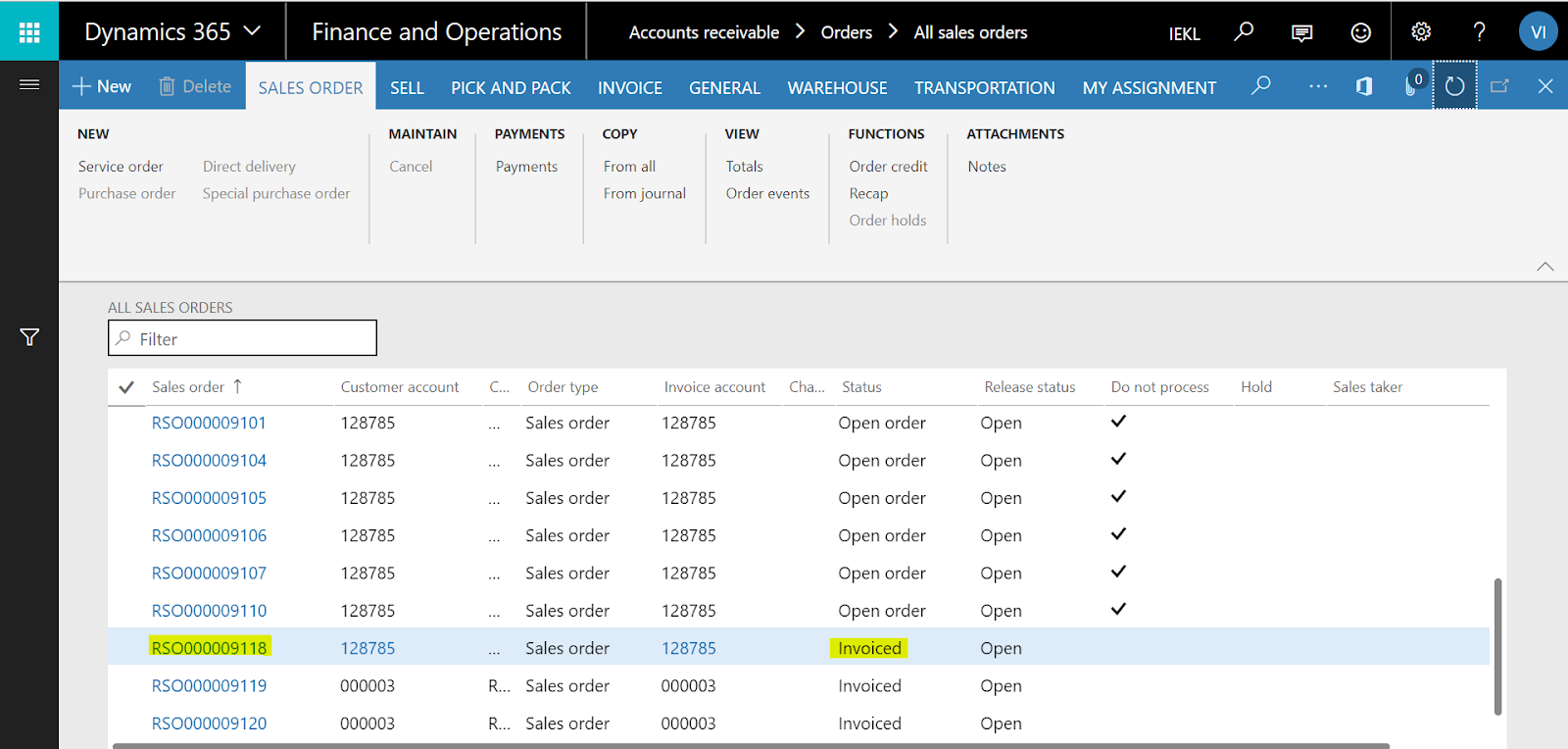Open sales order RSO000009101 link
Viewport: 1568px width, 749px height.
(209, 423)
